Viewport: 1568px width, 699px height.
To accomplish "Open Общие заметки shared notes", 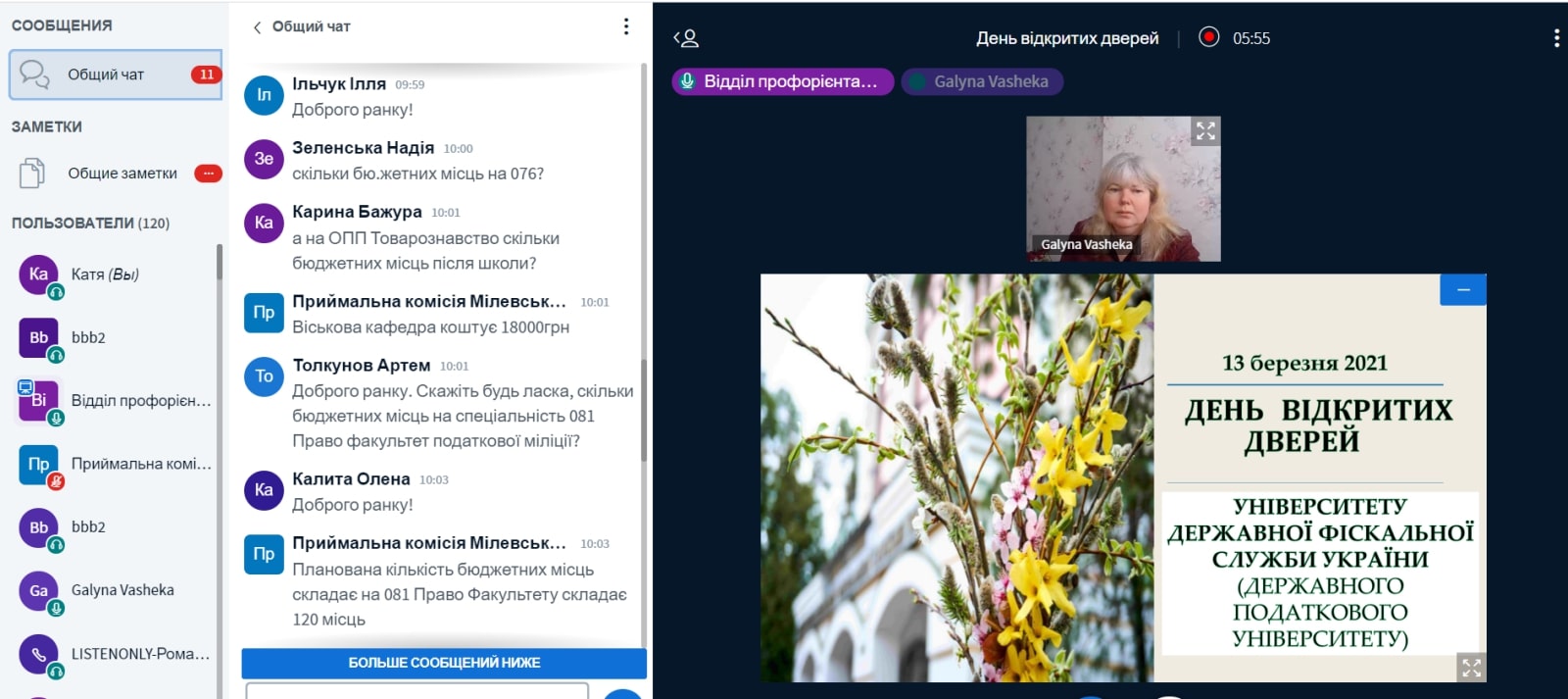I will tap(116, 174).
